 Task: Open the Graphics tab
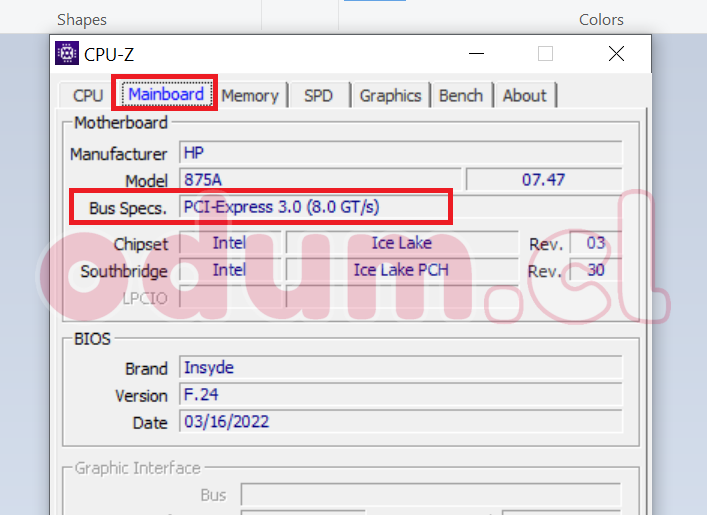390,96
